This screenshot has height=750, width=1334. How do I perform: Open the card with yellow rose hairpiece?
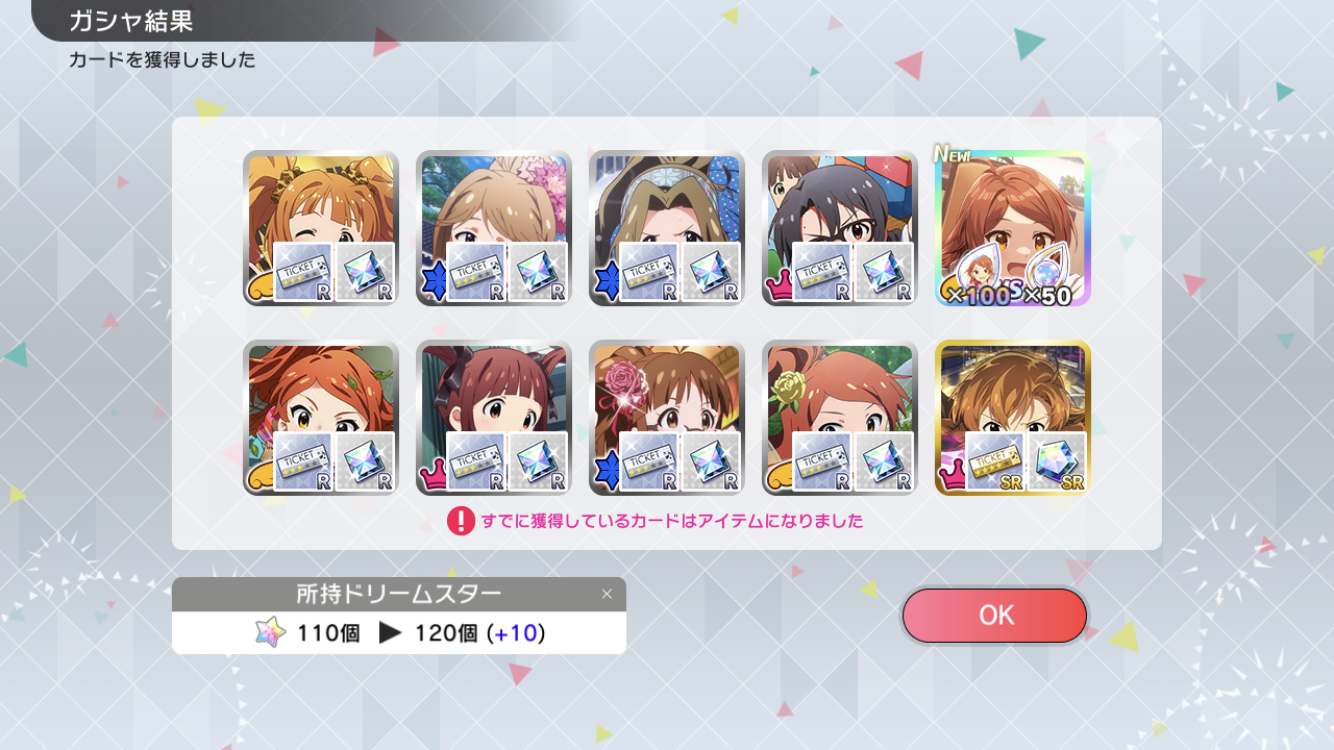pyautogui.click(x=840, y=418)
